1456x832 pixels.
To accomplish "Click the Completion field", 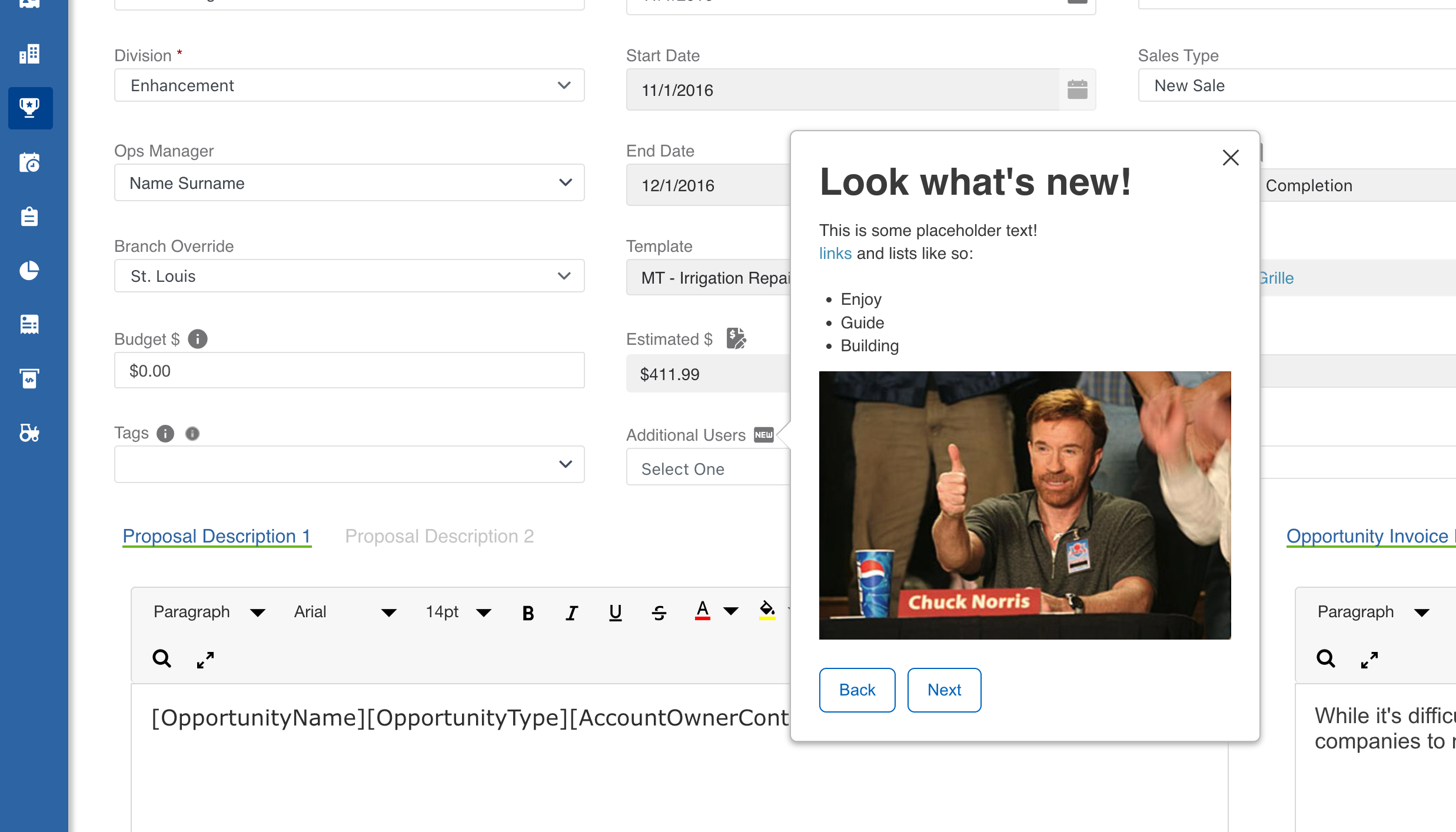I will [1358, 185].
